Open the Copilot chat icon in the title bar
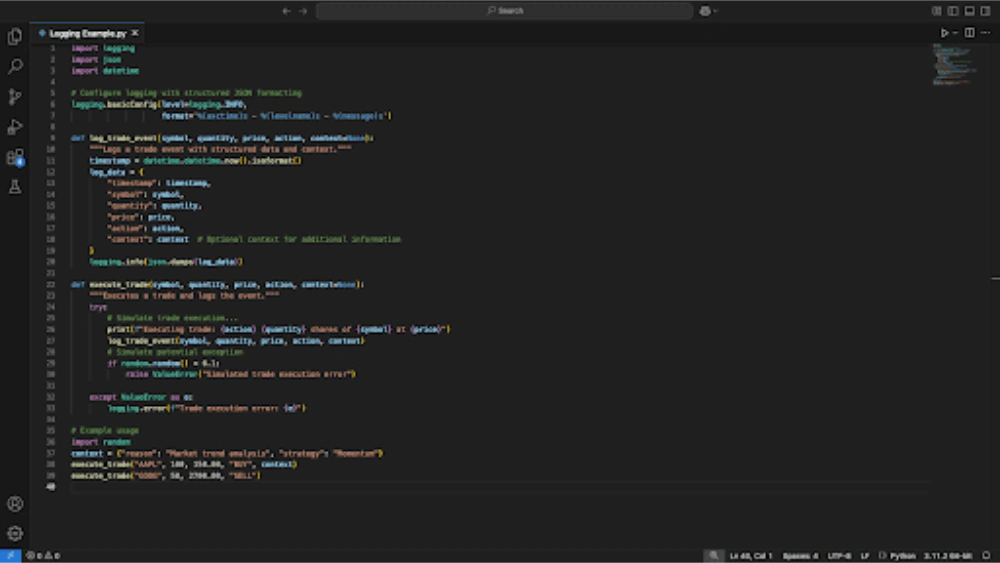 click(x=705, y=11)
